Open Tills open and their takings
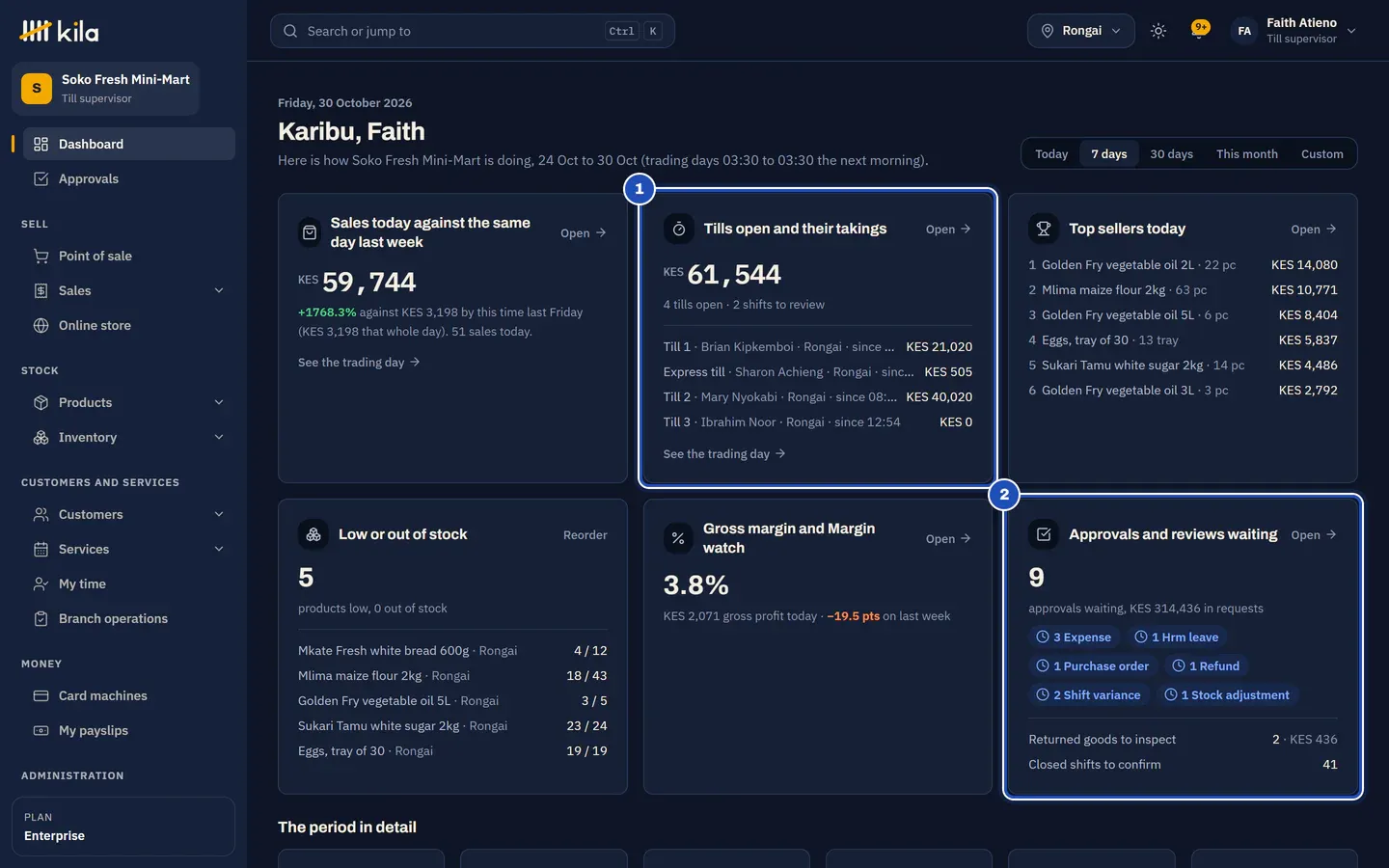Screen dimensions: 1389x868 point(948,229)
